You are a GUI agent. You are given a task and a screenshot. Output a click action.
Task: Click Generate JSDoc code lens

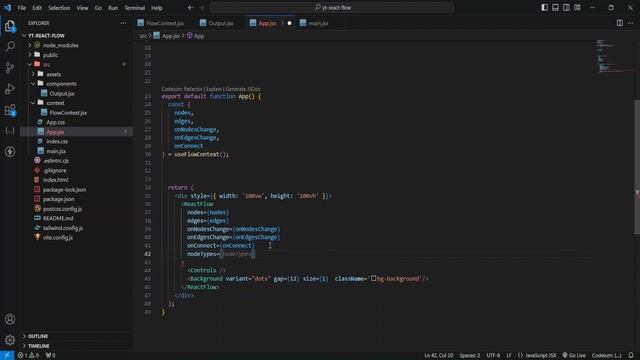[x=243, y=89]
